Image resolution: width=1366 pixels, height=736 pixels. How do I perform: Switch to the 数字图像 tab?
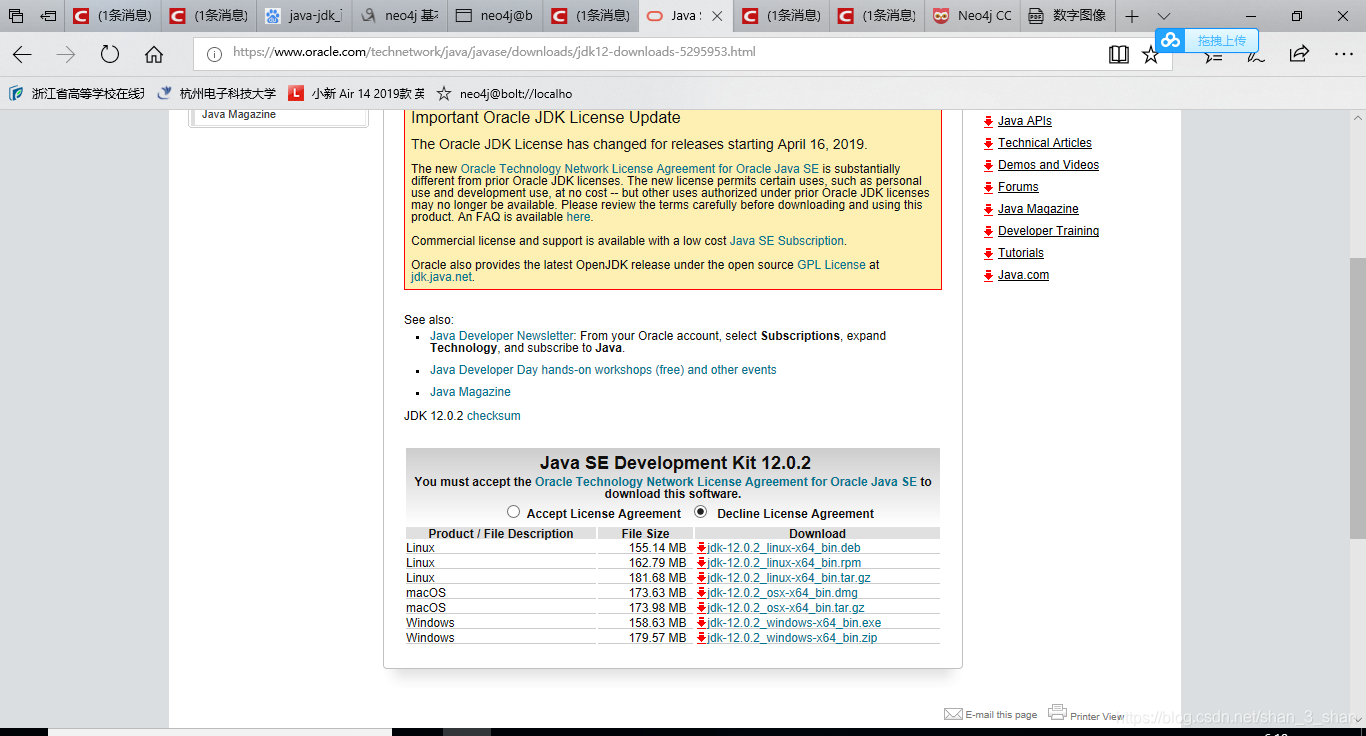click(x=1066, y=16)
